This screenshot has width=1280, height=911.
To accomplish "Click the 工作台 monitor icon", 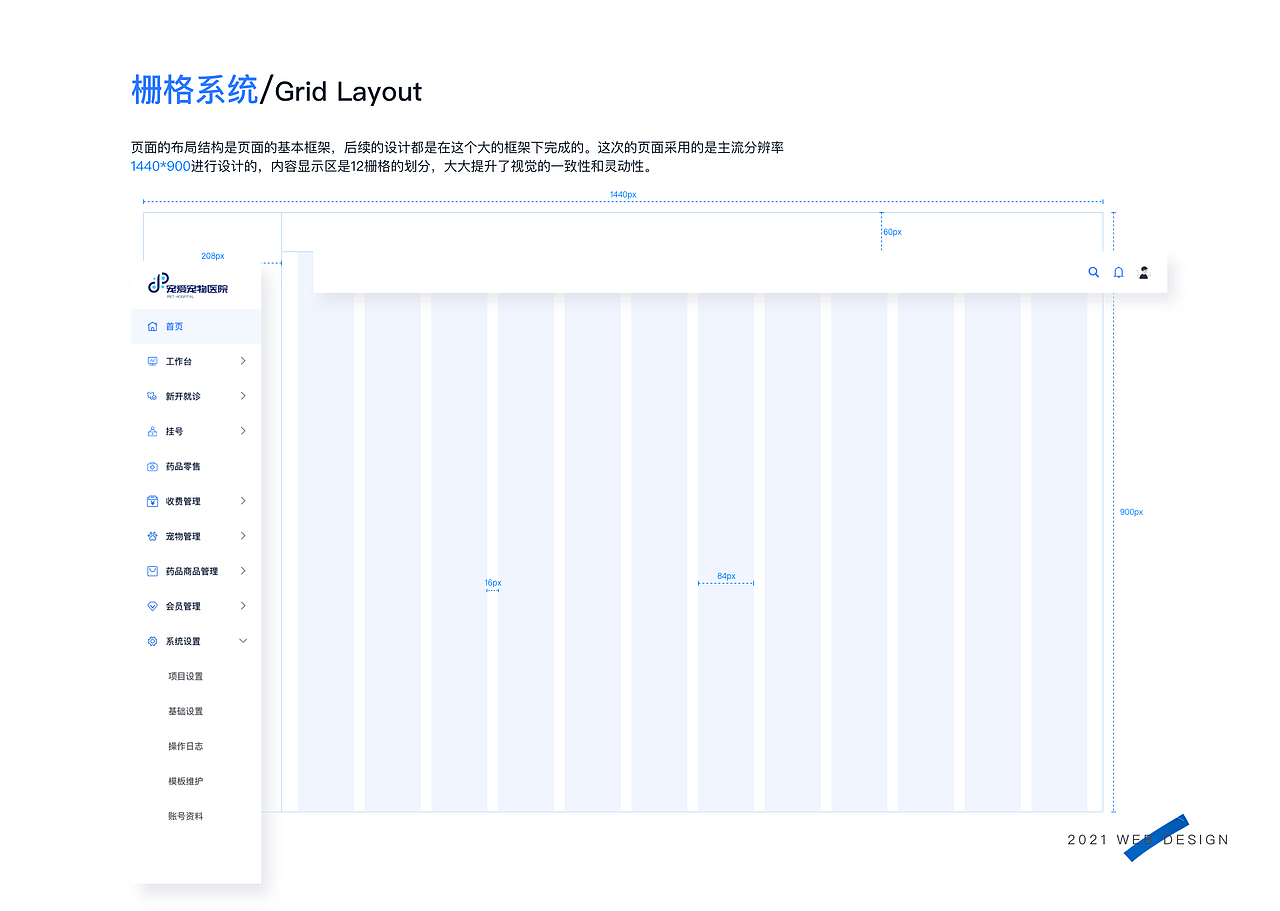I will 153,360.
